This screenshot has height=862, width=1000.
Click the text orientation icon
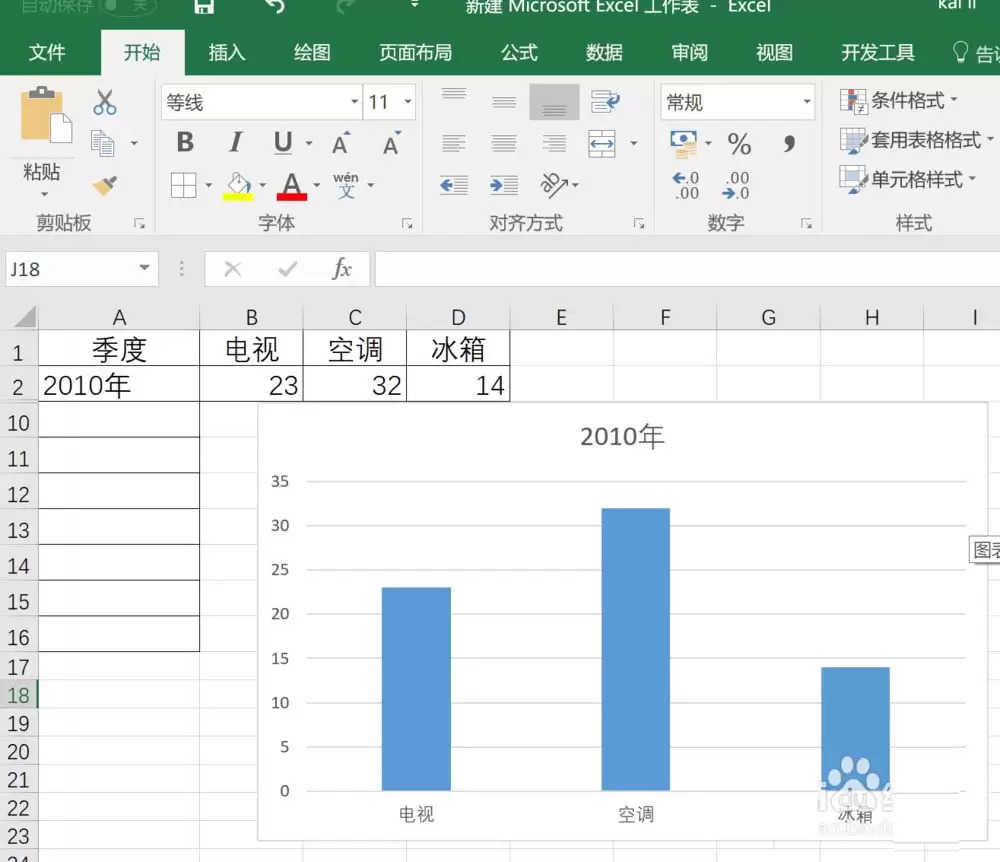(x=554, y=185)
